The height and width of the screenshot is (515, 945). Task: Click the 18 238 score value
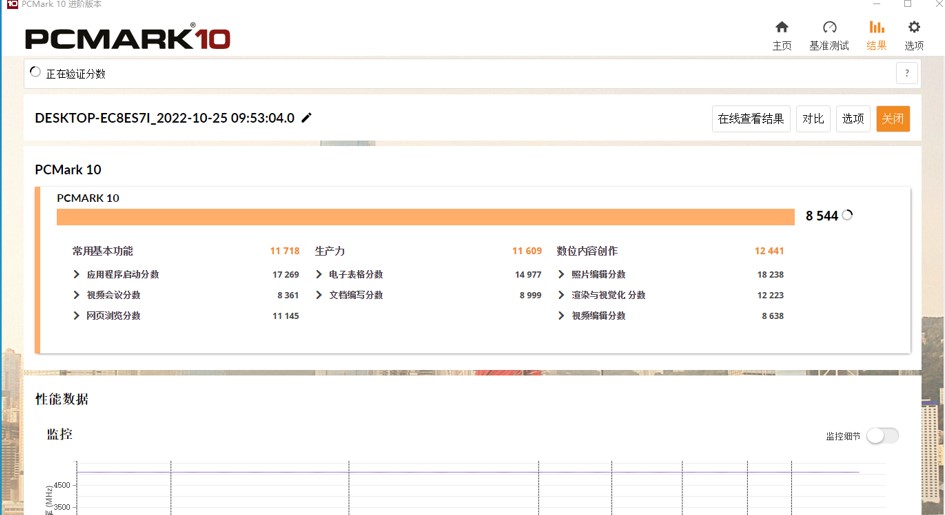770,274
